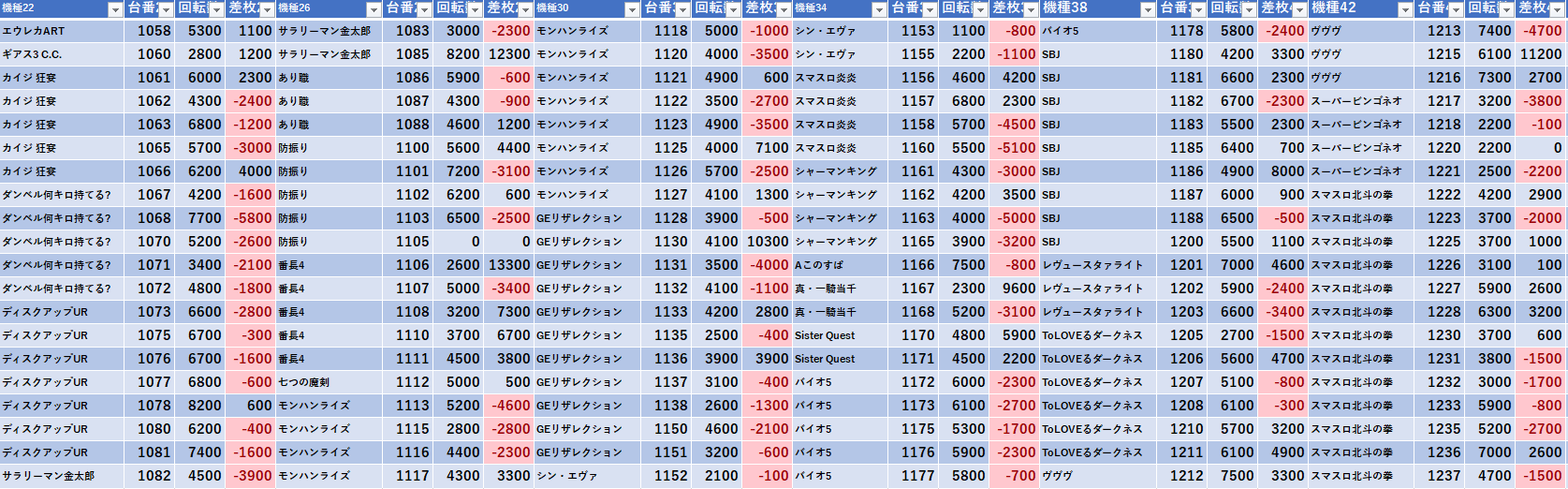Select 真・一騎当千 in row 1167

click(841, 289)
